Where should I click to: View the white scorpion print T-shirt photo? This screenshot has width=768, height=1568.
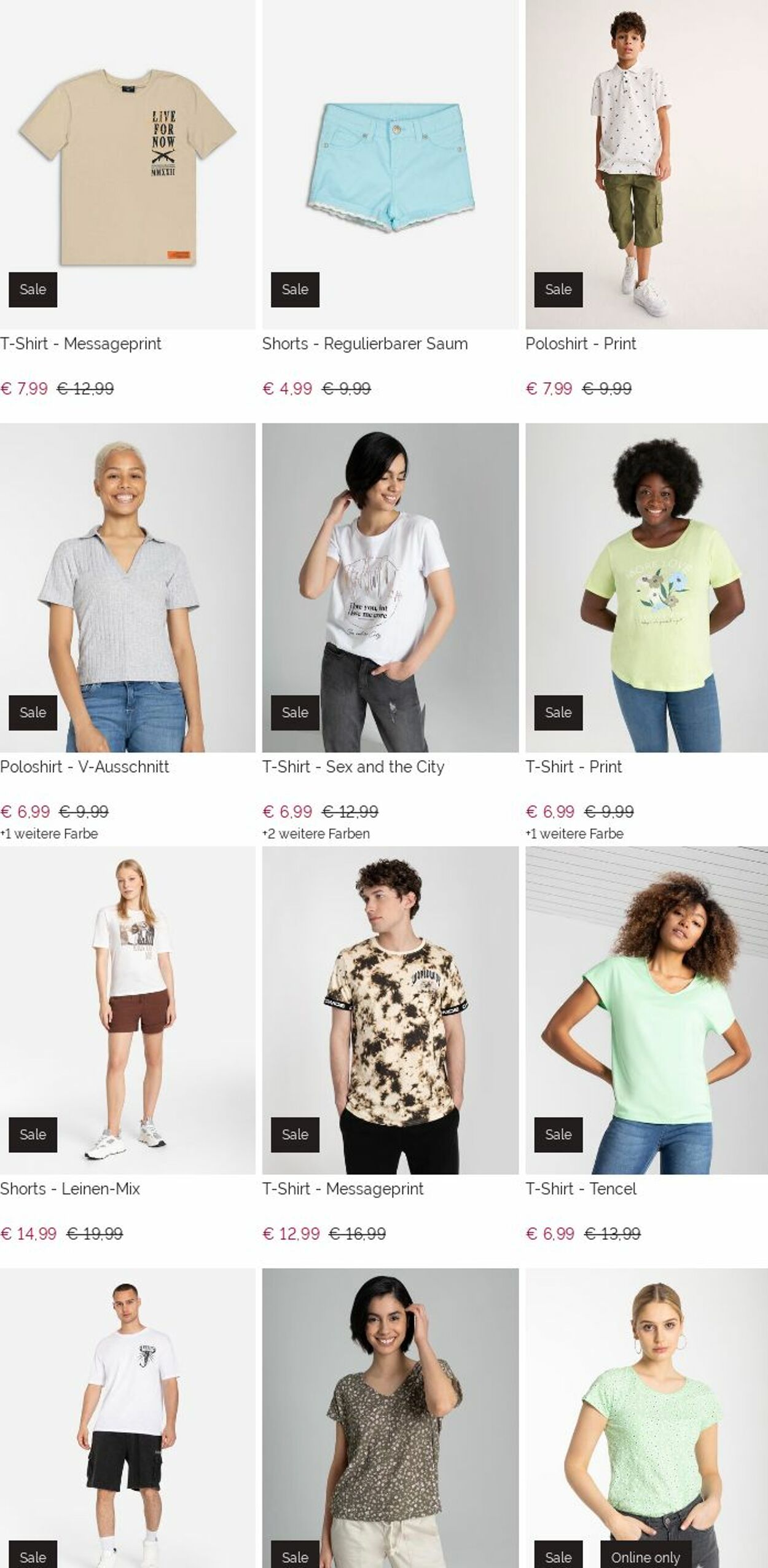pyautogui.click(x=127, y=1418)
